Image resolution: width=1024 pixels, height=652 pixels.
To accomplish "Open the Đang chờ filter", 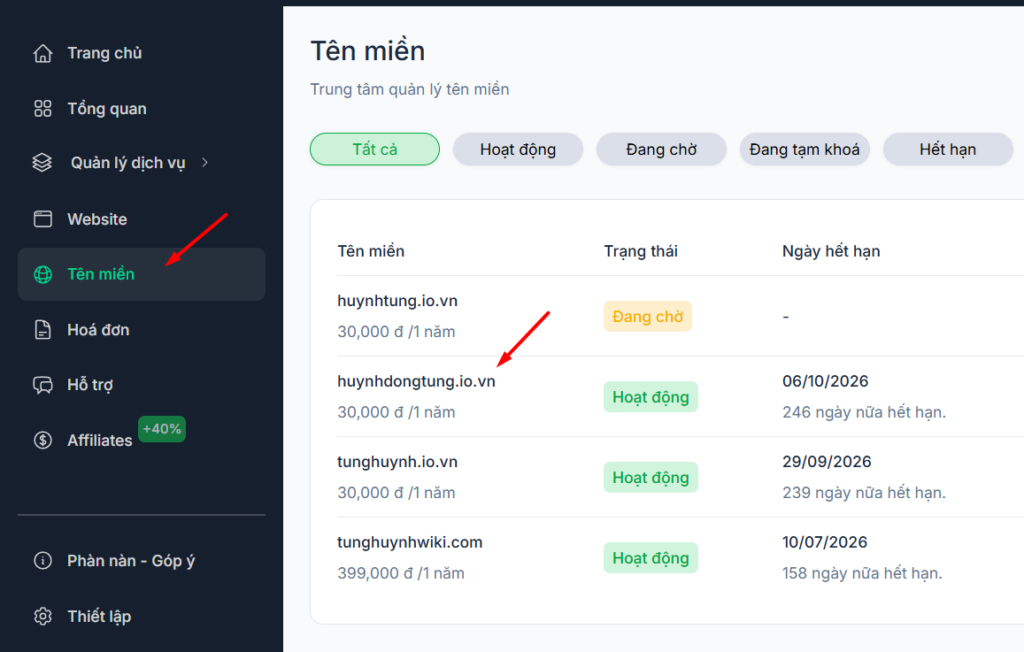I will (x=661, y=148).
